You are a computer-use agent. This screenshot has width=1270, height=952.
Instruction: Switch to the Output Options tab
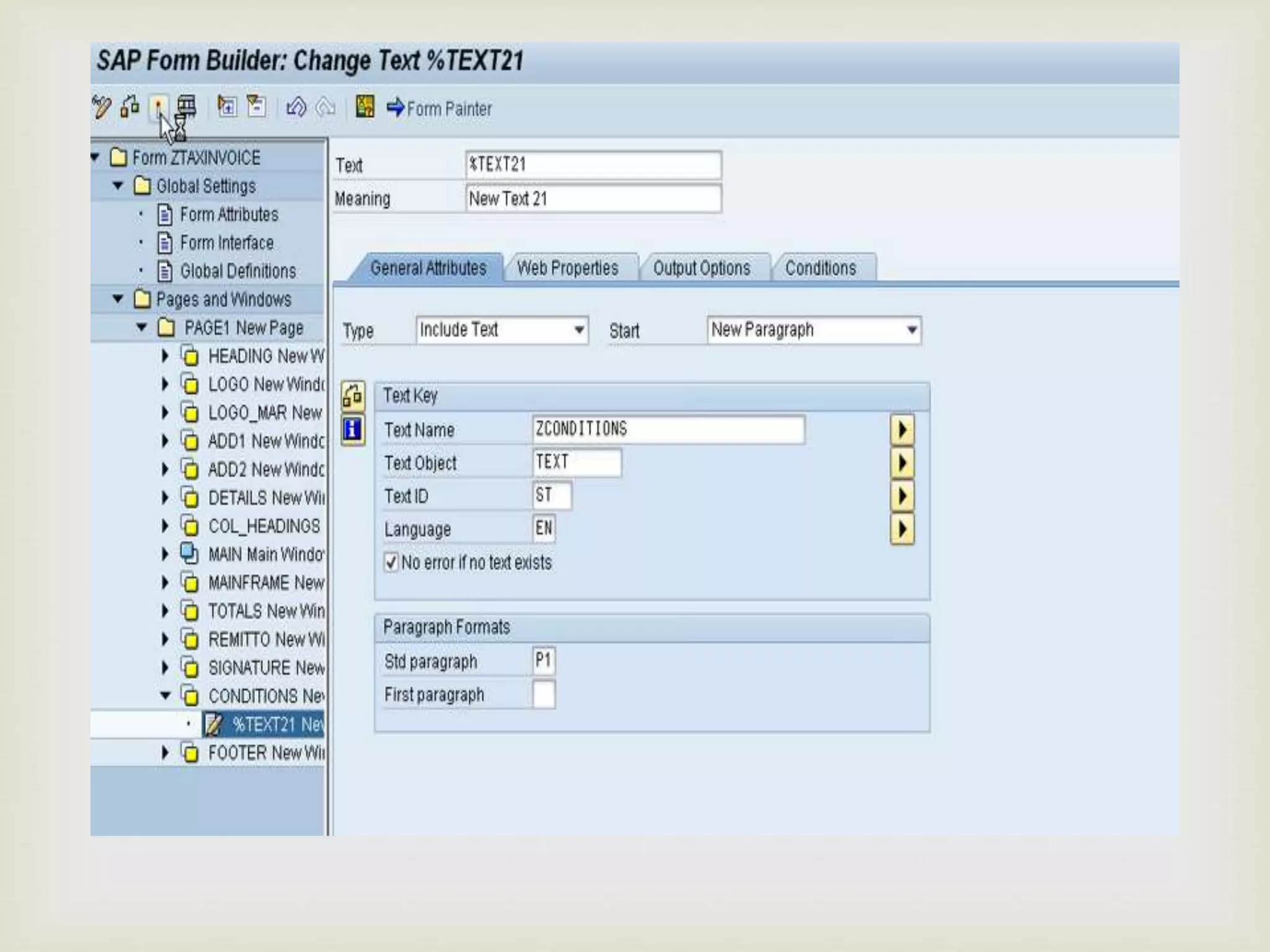pyautogui.click(x=701, y=268)
